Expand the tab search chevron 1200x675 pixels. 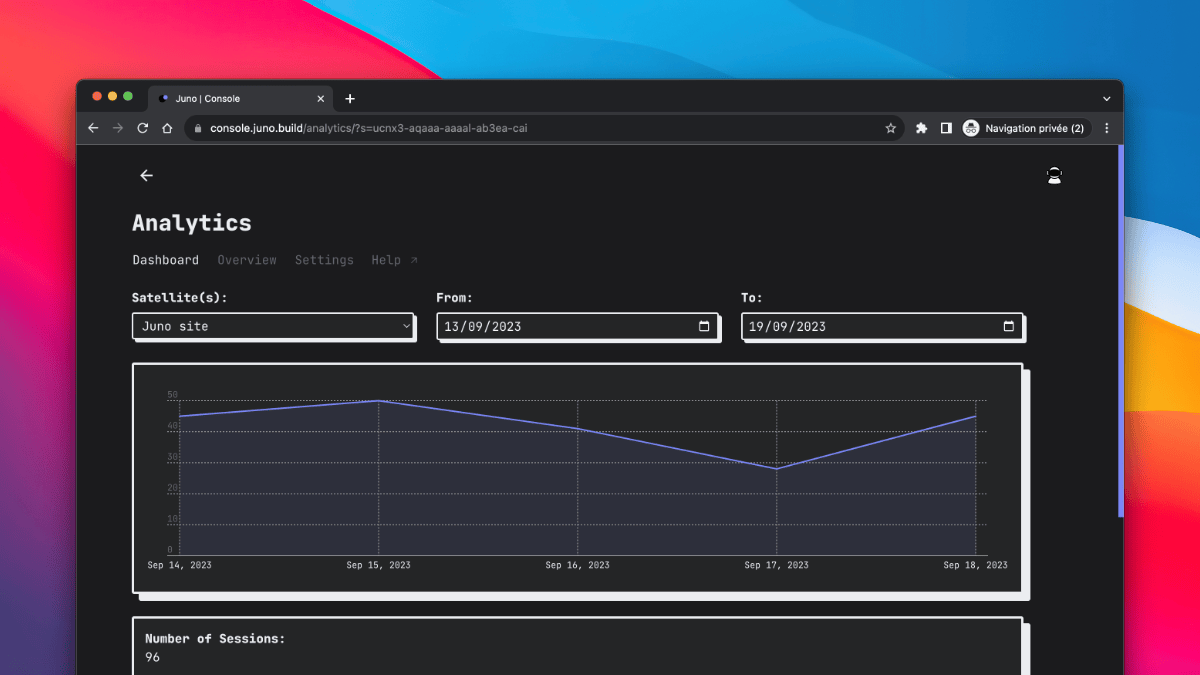coord(1106,99)
